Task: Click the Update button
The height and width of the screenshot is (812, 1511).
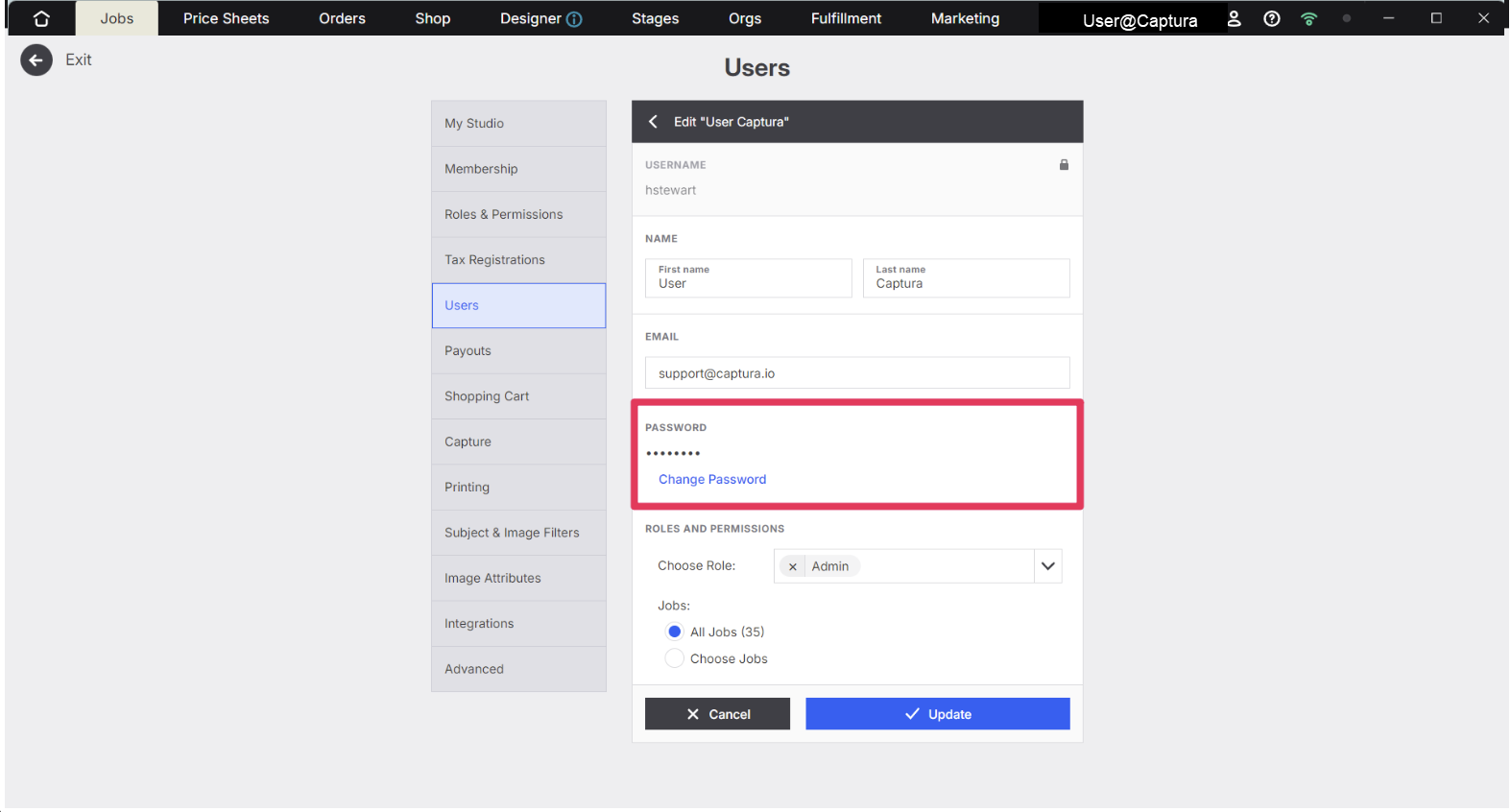Action: pyautogui.click(x=938, y=714)
